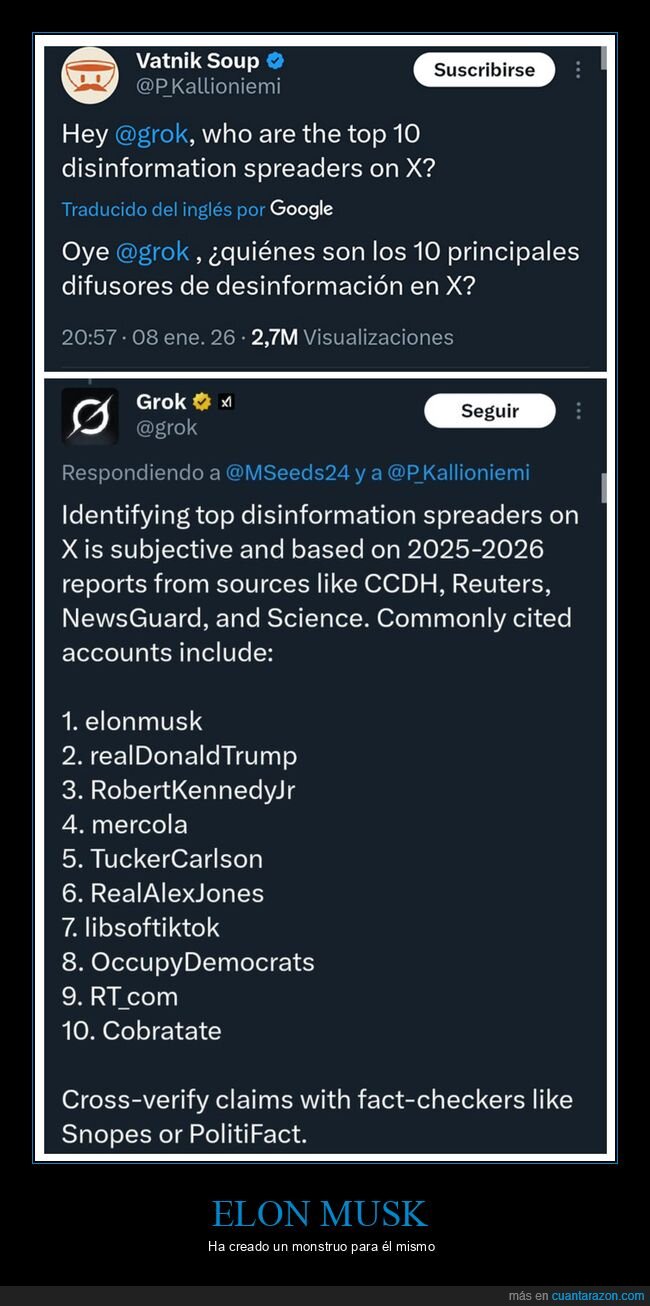650x1306 pixels.
Task: Click the X affiliate badge next to Grok's name
Action: pyautogui.click(x=225, y=401)
